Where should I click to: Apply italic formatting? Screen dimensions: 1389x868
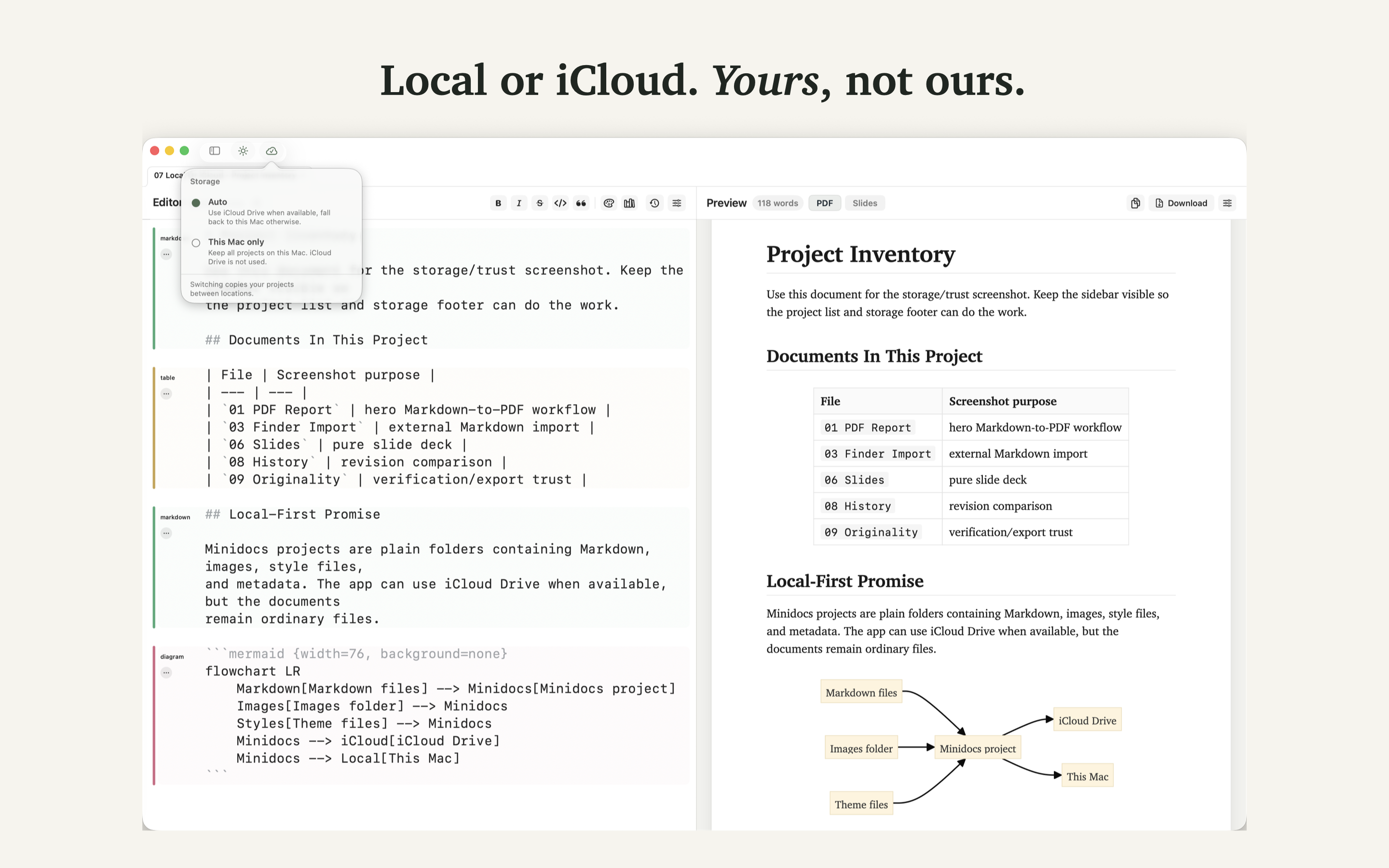click(x=519, y=203)
